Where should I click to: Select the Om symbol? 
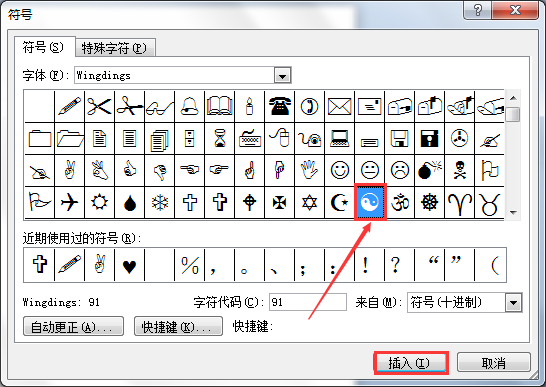click(x=399, y=202)
